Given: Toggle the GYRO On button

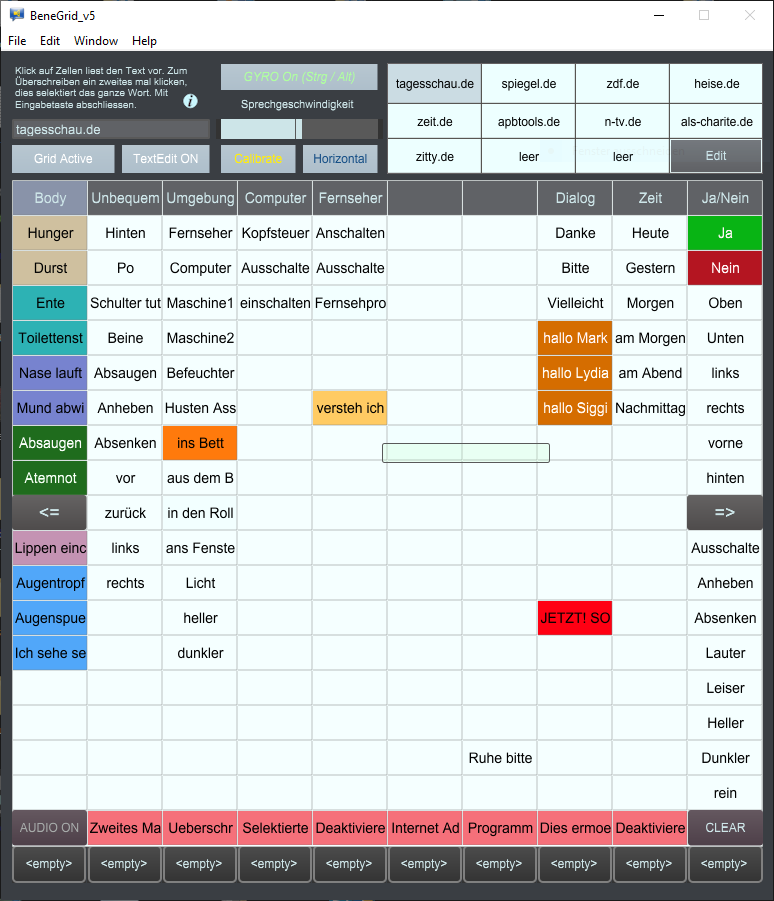Looking at the screenshot, I should [x=299, y=77].
